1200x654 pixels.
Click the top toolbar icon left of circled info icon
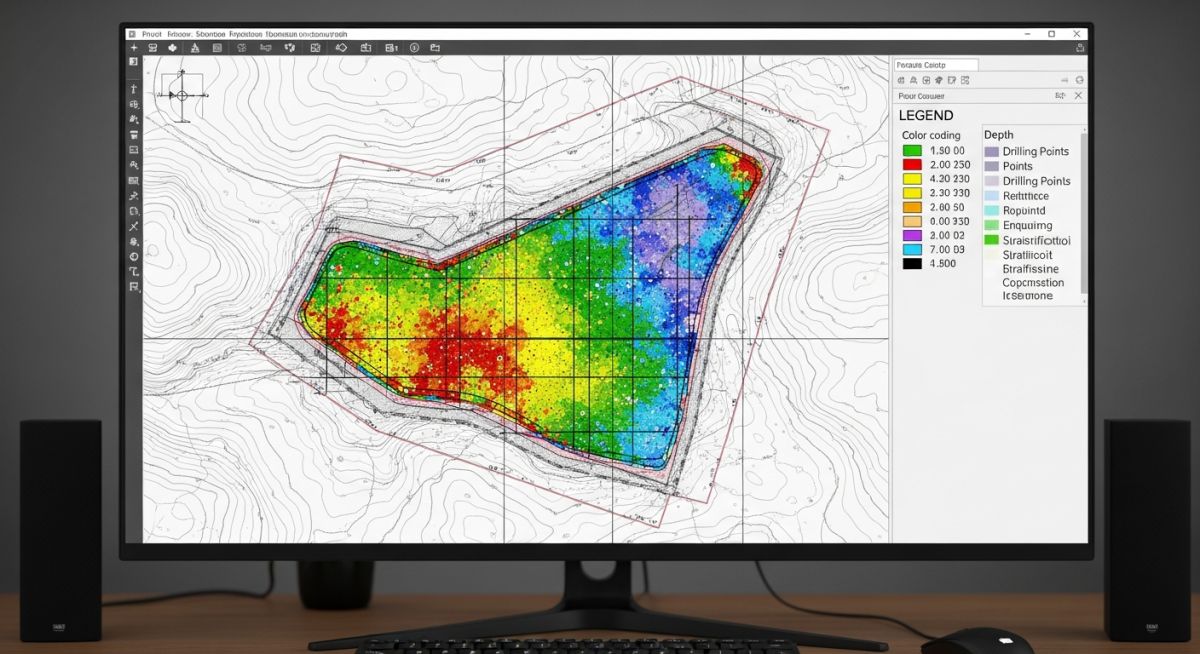click(392, 48)
